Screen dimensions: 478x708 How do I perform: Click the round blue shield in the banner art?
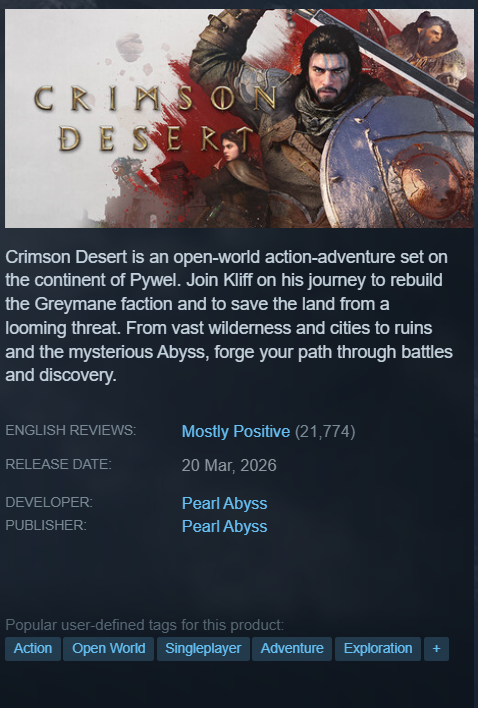pos(397,165)
